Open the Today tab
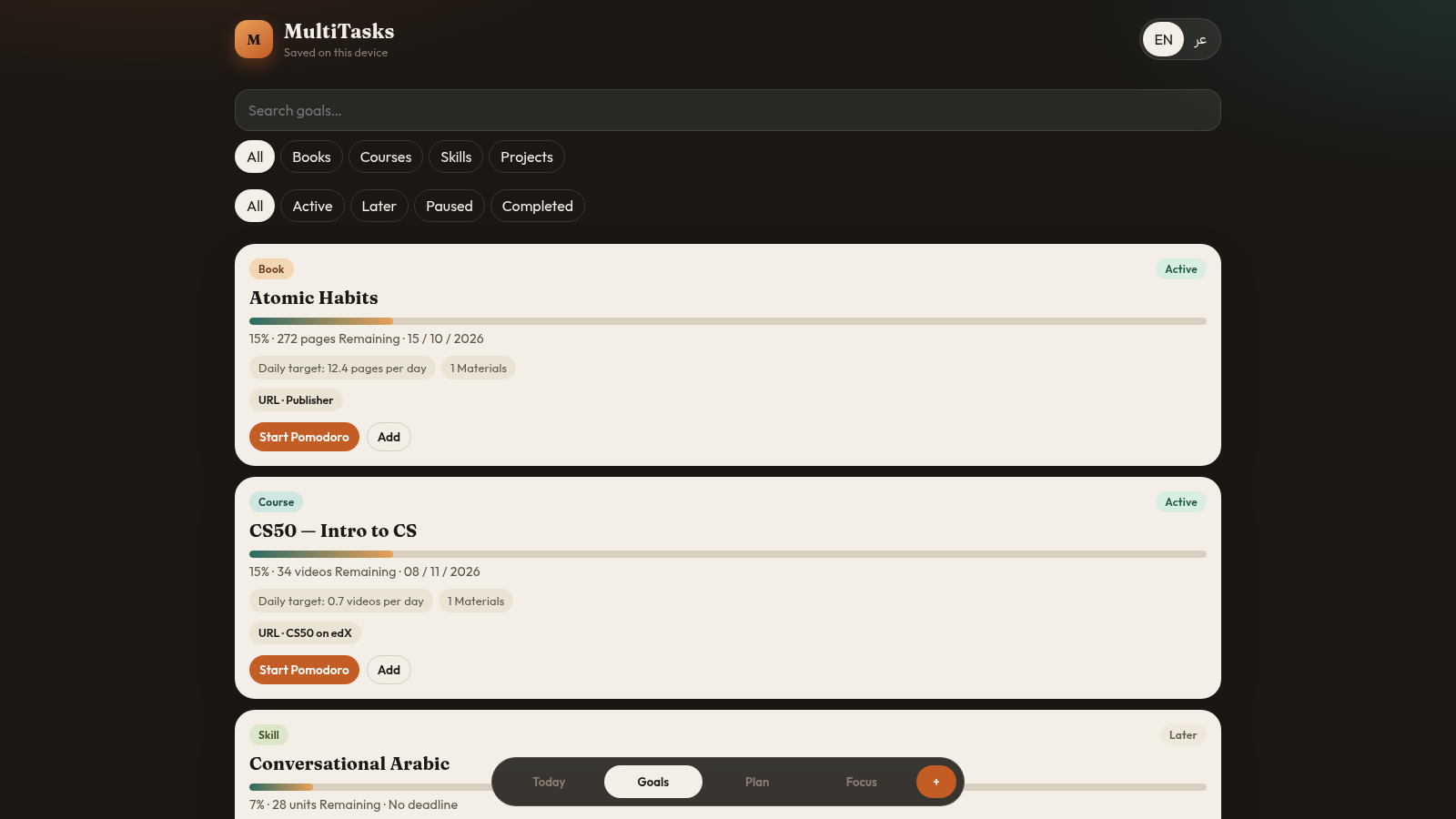 click(549, 782)
